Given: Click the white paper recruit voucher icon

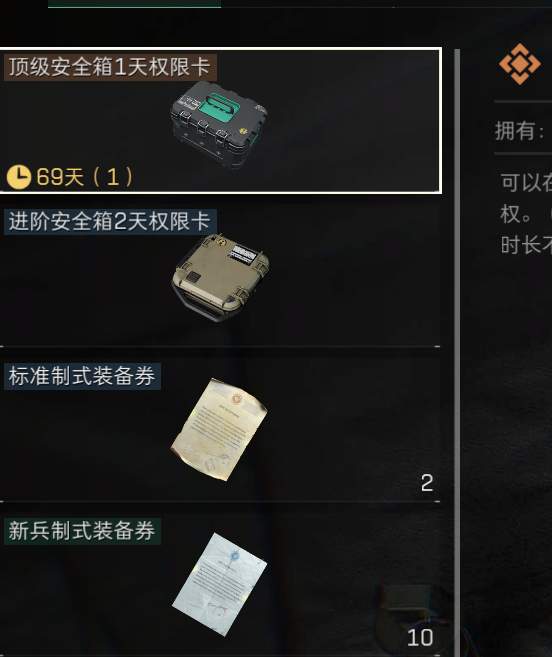Looking at the screenshot, I should point(219,584).
